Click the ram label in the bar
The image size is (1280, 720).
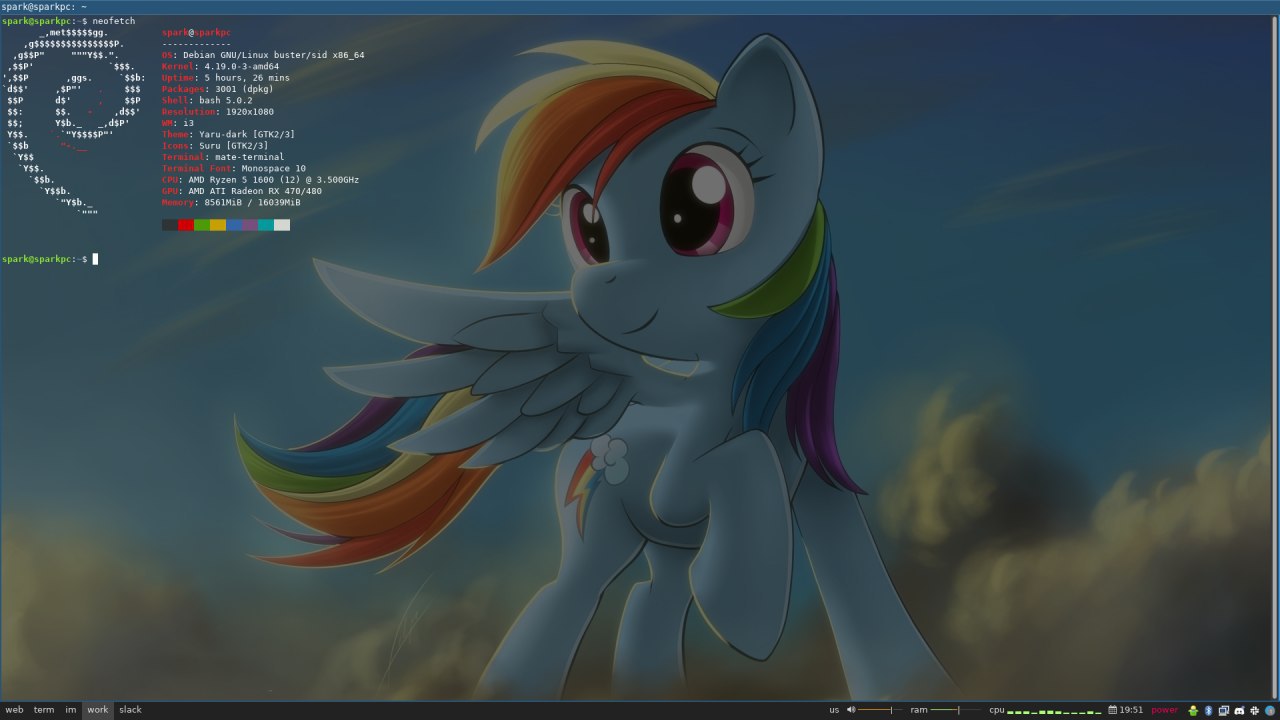coord(919,710)
